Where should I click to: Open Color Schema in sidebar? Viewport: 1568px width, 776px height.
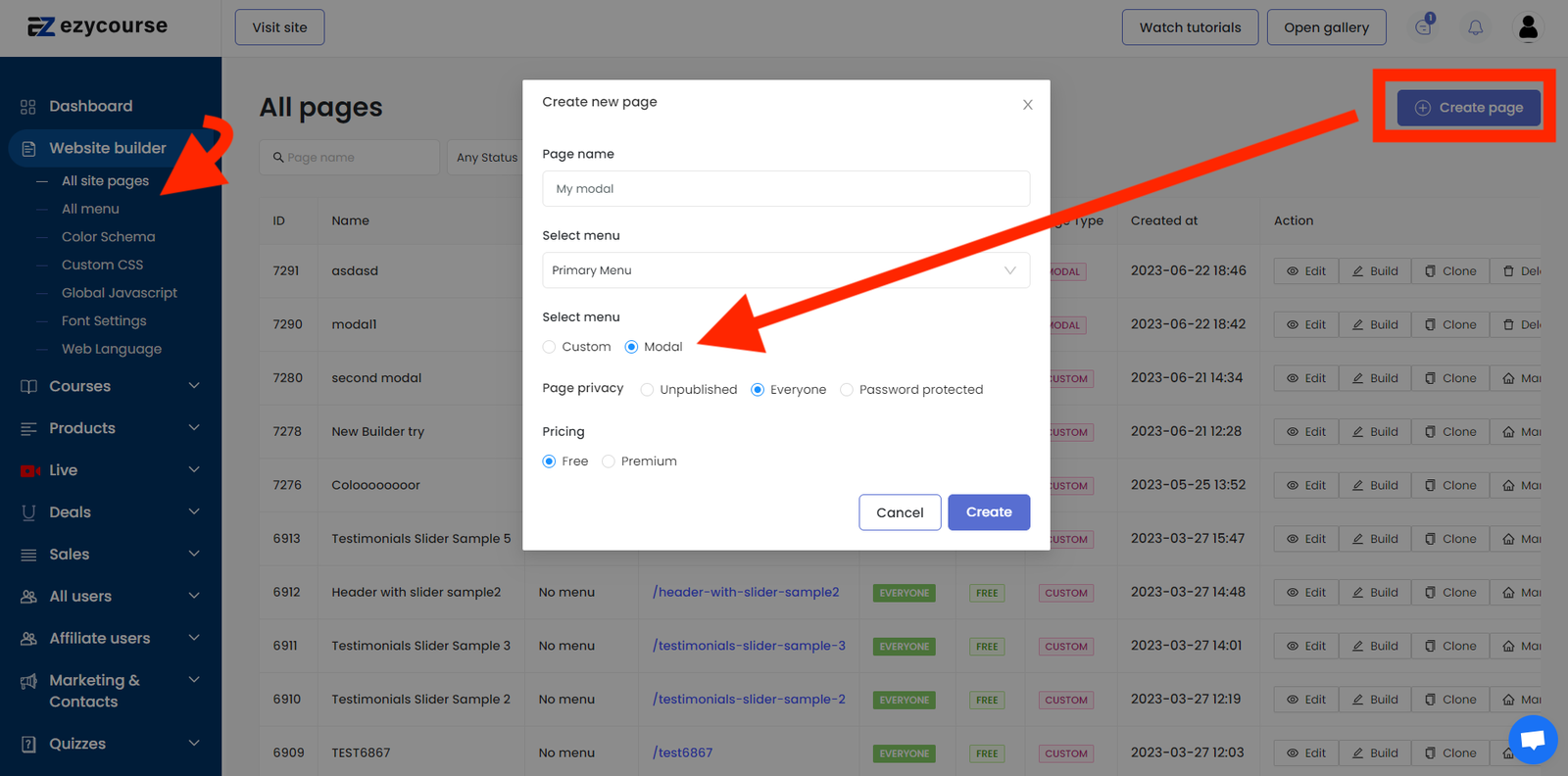(108, 237)
